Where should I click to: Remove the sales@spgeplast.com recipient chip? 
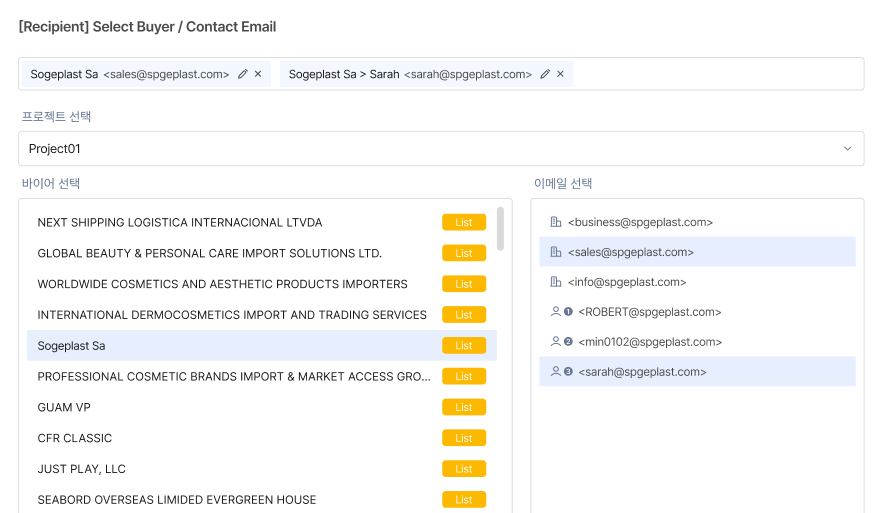tap(258, 74)
